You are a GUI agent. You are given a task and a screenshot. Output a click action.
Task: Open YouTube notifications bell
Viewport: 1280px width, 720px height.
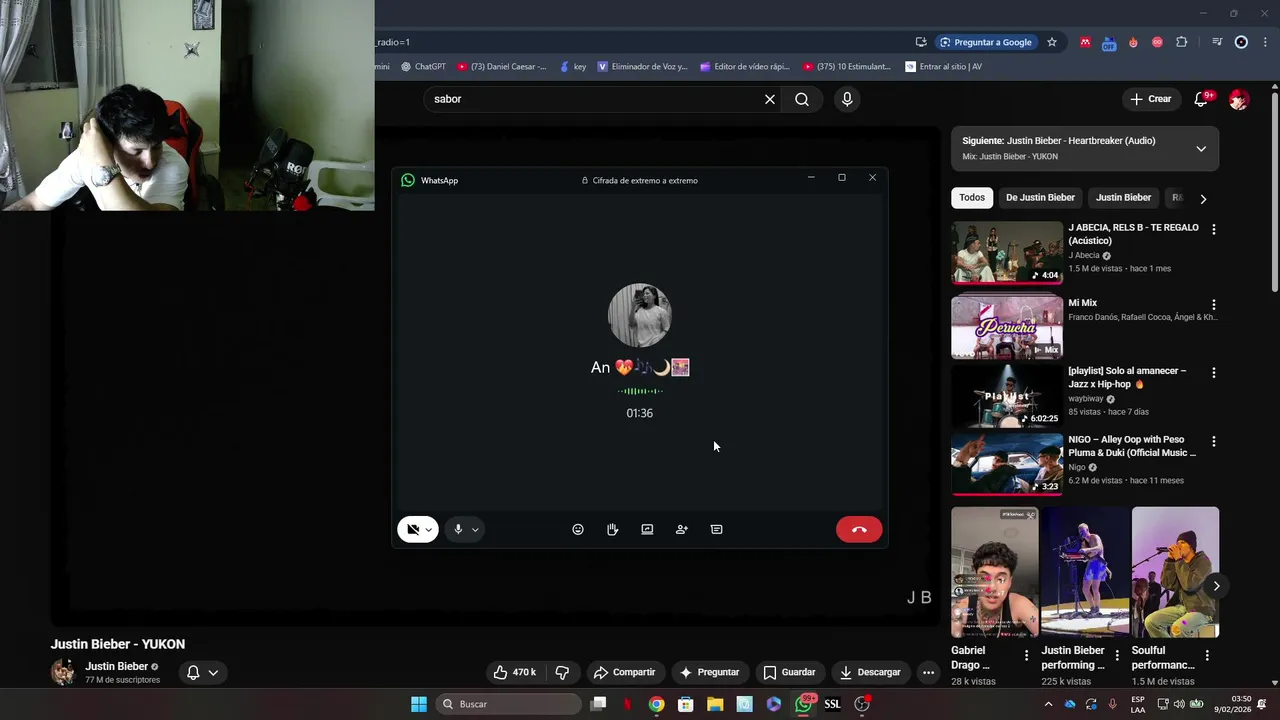[x=1202, y=99]
